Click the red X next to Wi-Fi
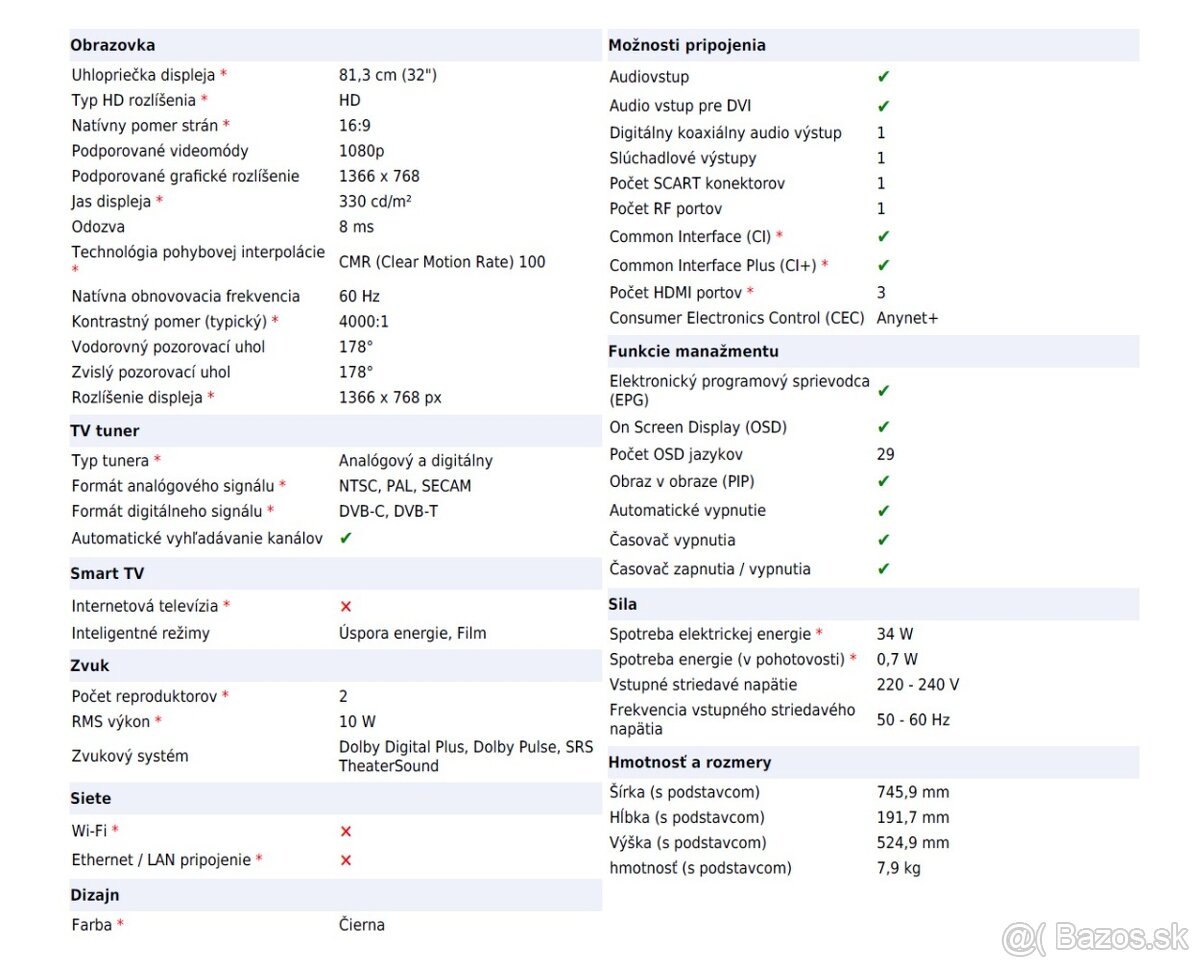Image resolution: width=1200 pixels, height=967 pixels. click(346, 831)
